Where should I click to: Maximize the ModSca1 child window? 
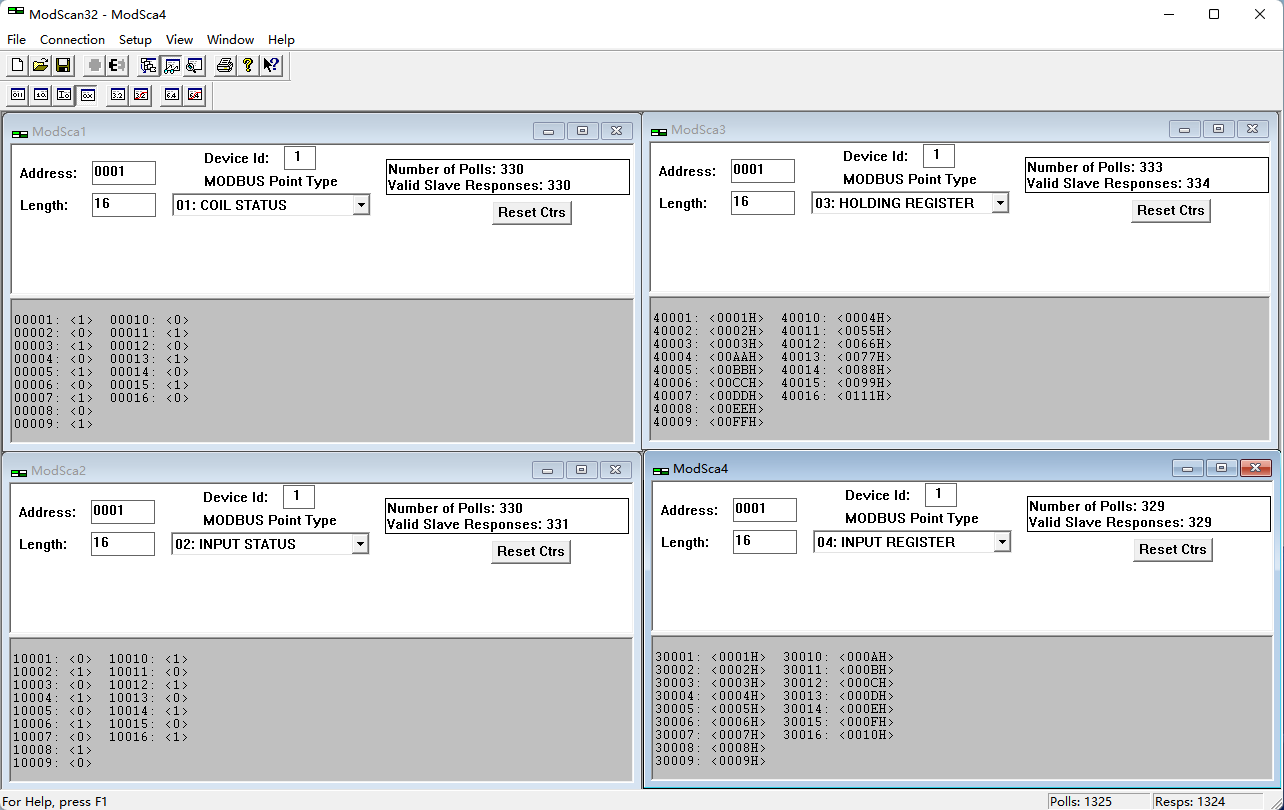tap(583, 131)
